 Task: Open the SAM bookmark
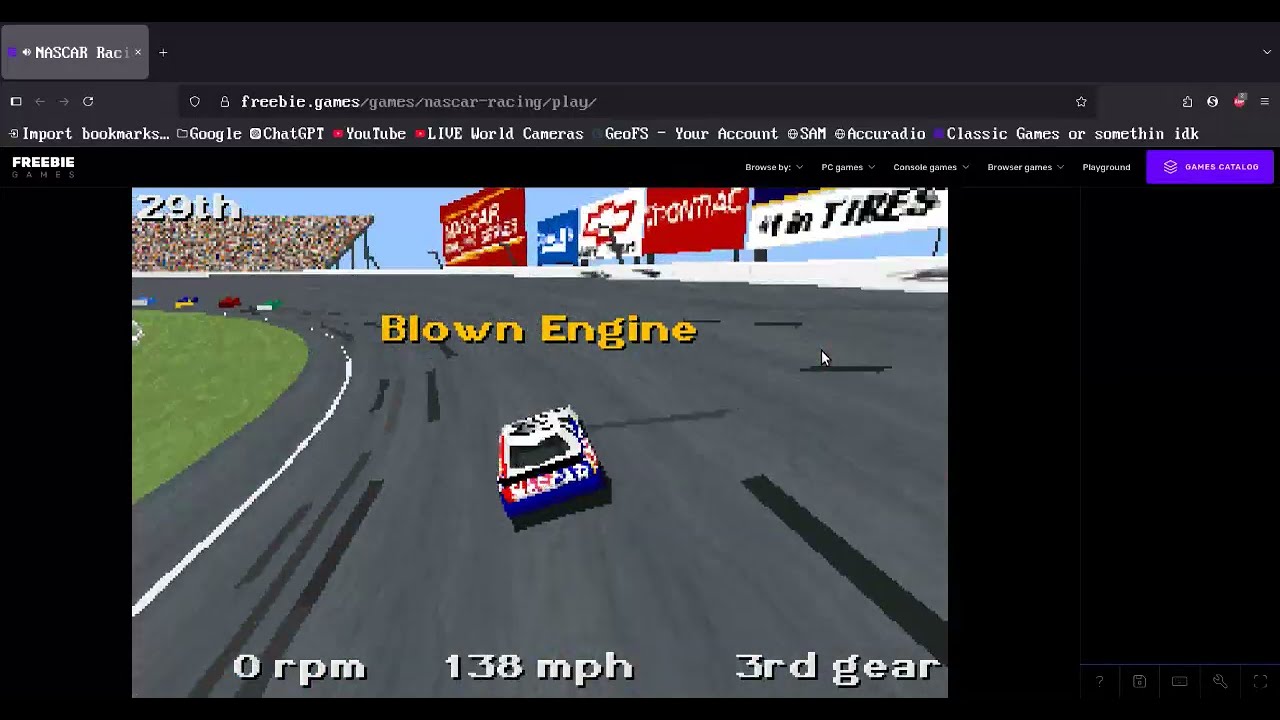click(807, 134)
